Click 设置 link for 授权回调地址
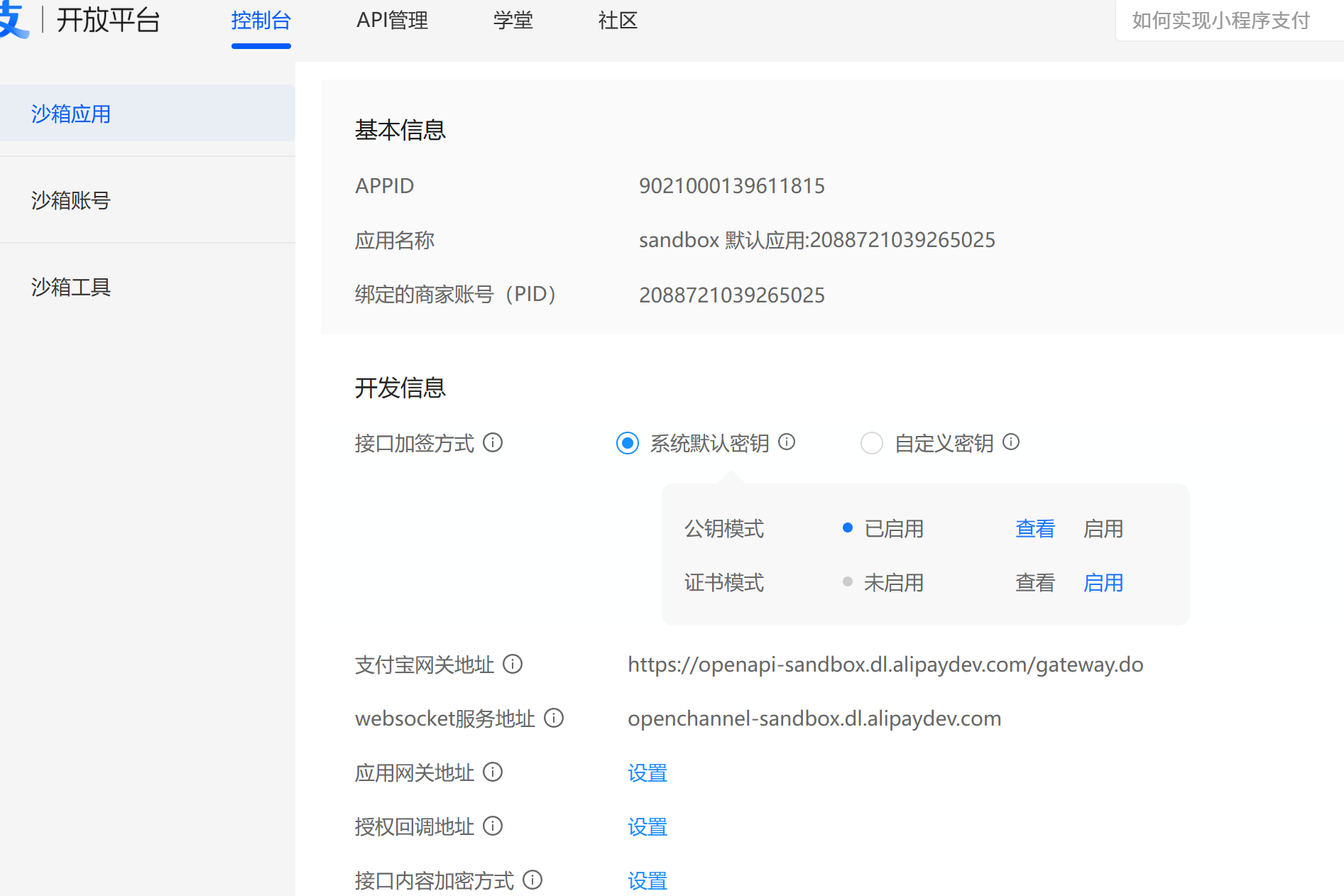The height and width of the screenshot is (896, 1344). [x=648, y=827]
